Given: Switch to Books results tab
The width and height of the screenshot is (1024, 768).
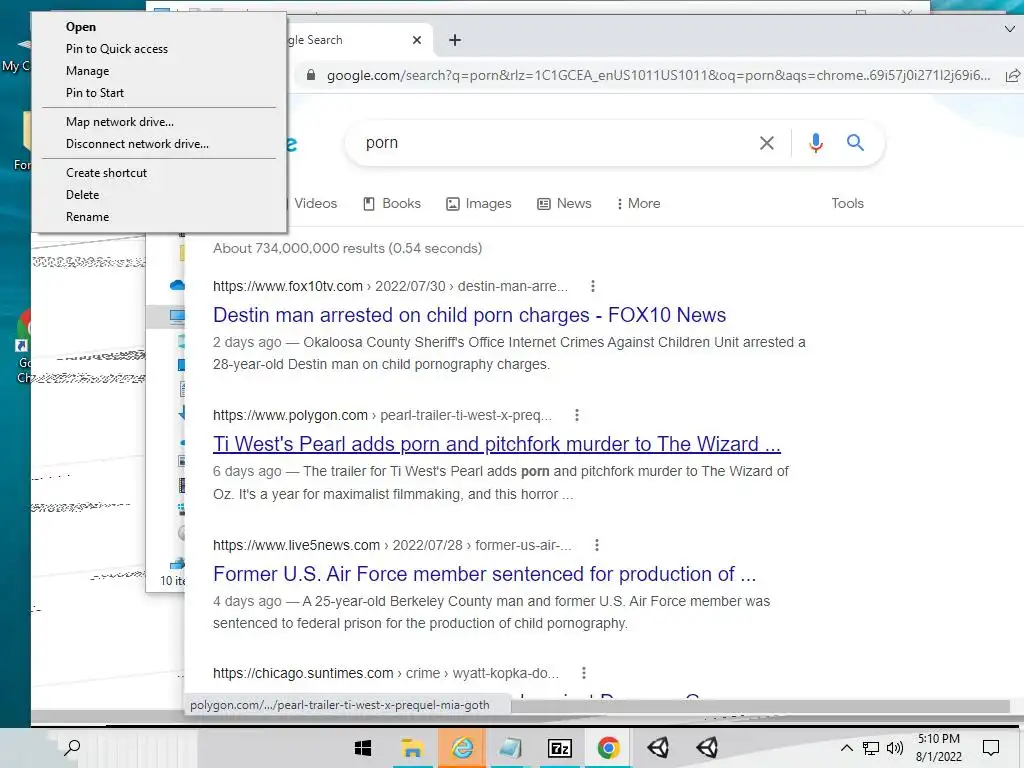Looking at the screenshot, I should point(392,203).
